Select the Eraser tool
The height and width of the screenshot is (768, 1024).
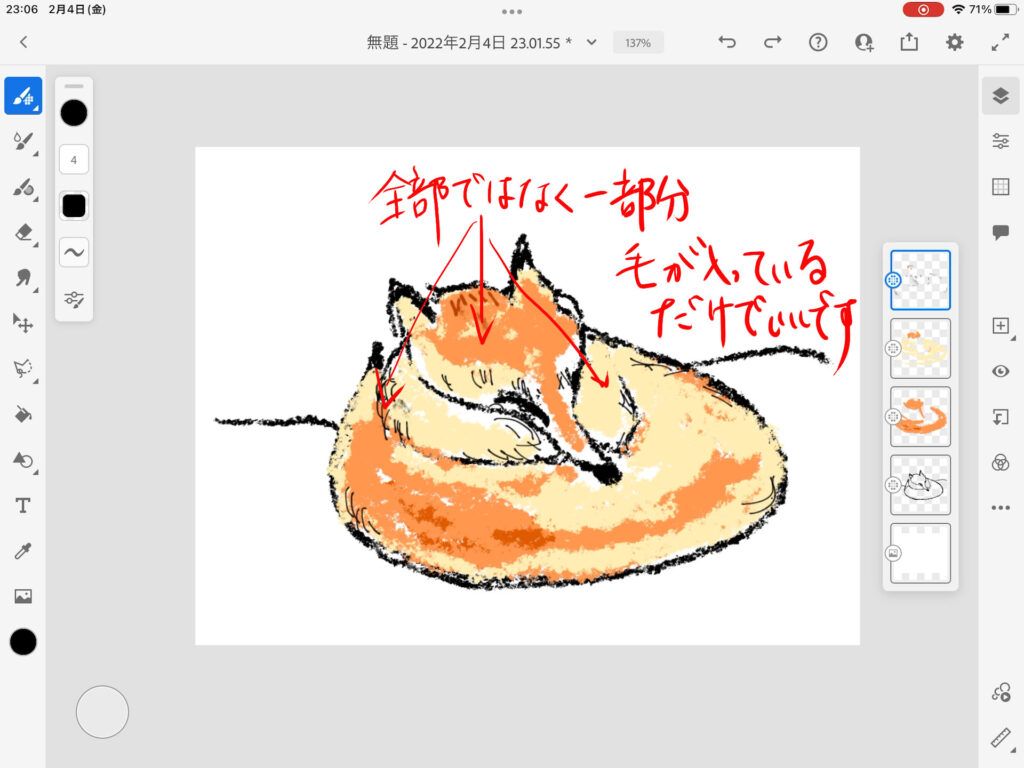23,232
